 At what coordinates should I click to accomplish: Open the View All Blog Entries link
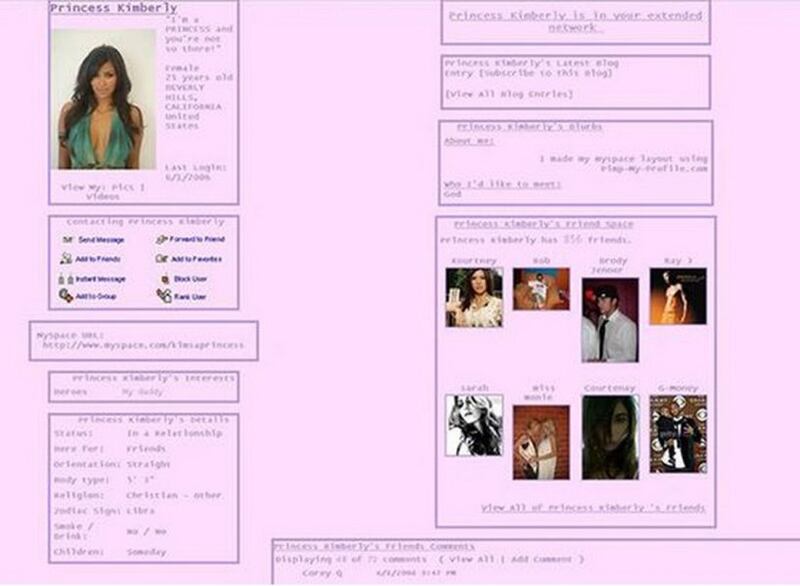[509, 93]
